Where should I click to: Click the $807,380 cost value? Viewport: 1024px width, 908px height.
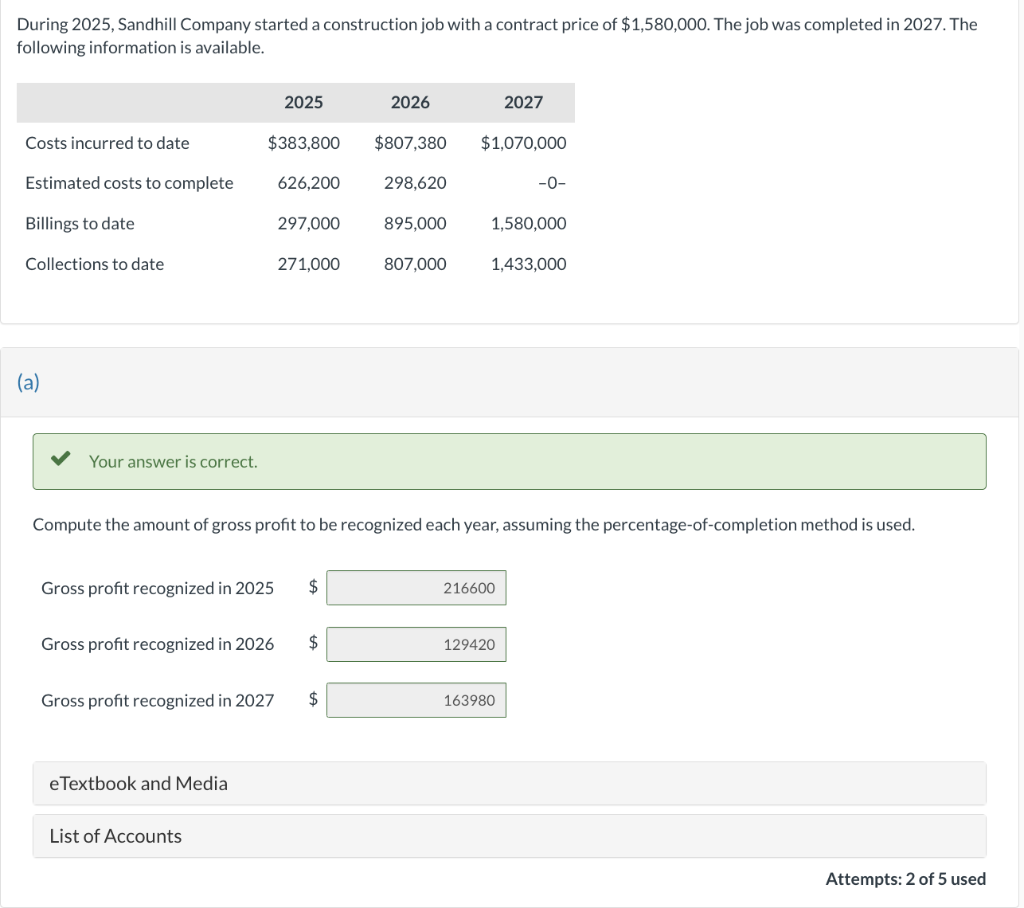[410, 143]
